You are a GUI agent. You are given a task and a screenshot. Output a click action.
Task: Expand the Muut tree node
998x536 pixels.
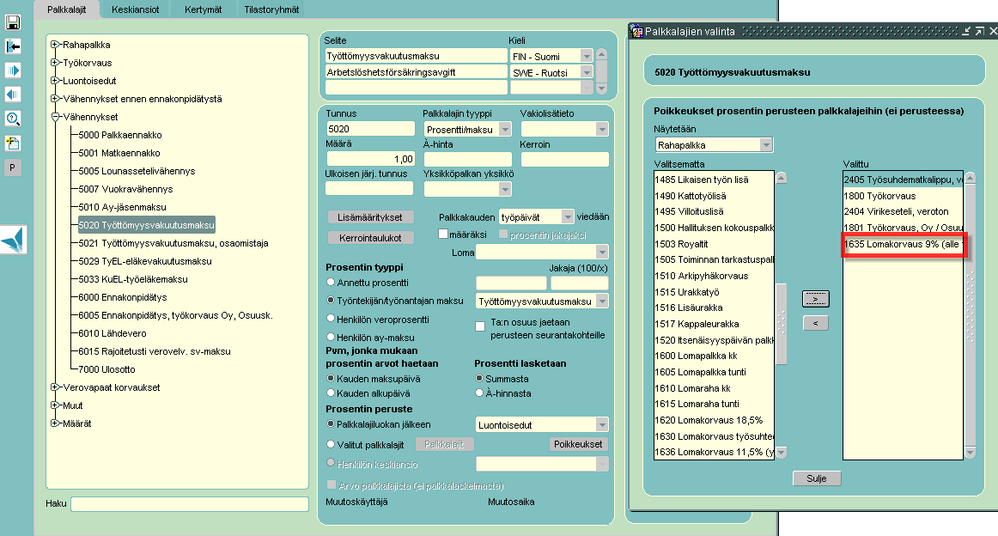coord(55,405)
